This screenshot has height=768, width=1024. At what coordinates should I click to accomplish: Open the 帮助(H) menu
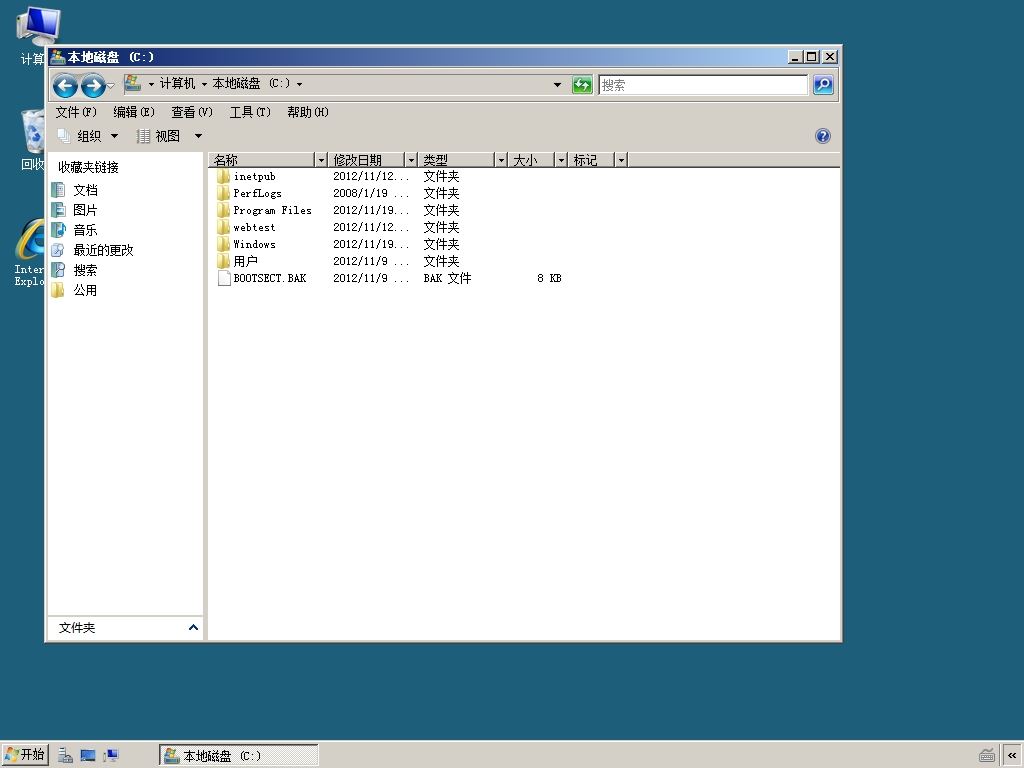308,112
